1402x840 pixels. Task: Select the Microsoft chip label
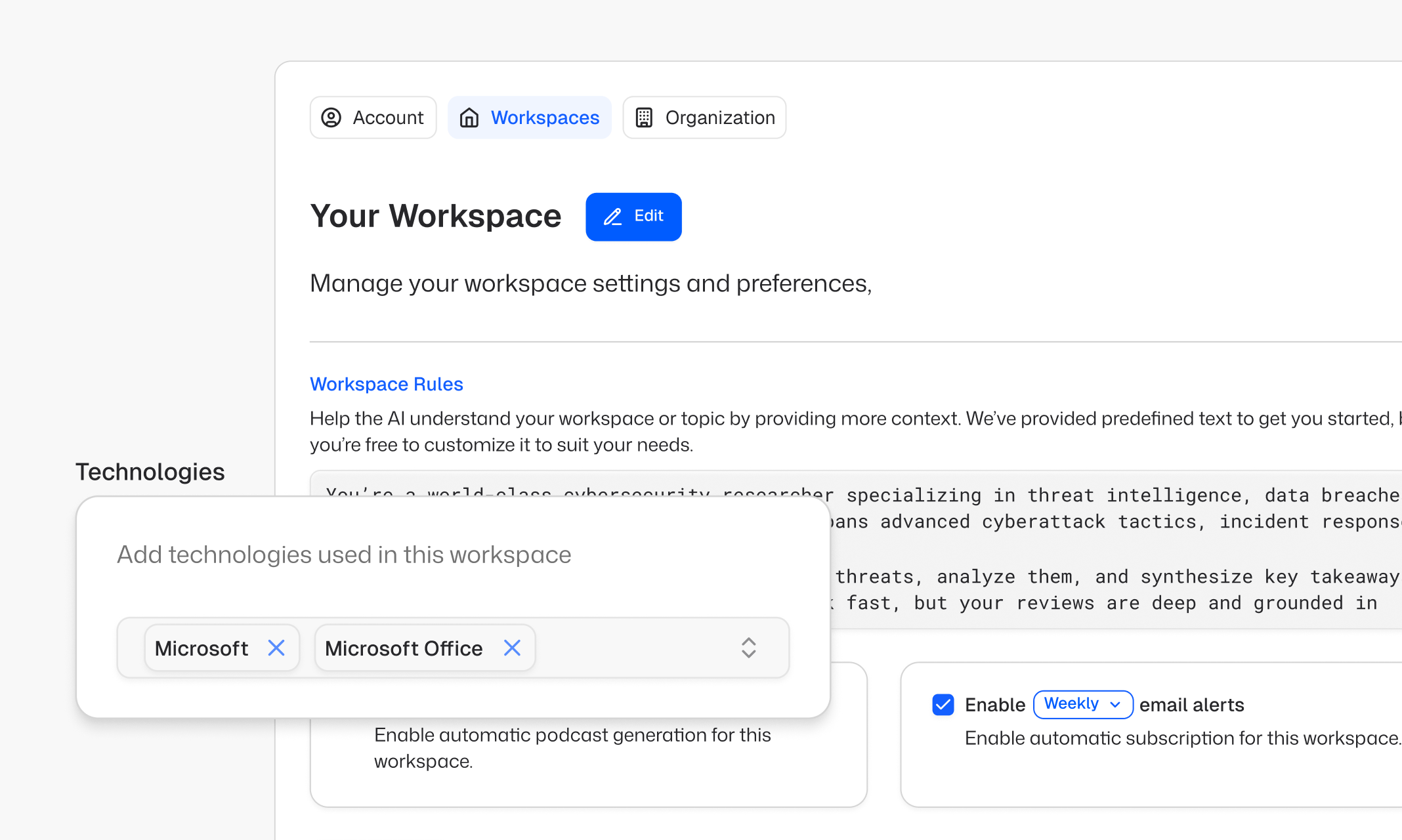coord(202,648)
